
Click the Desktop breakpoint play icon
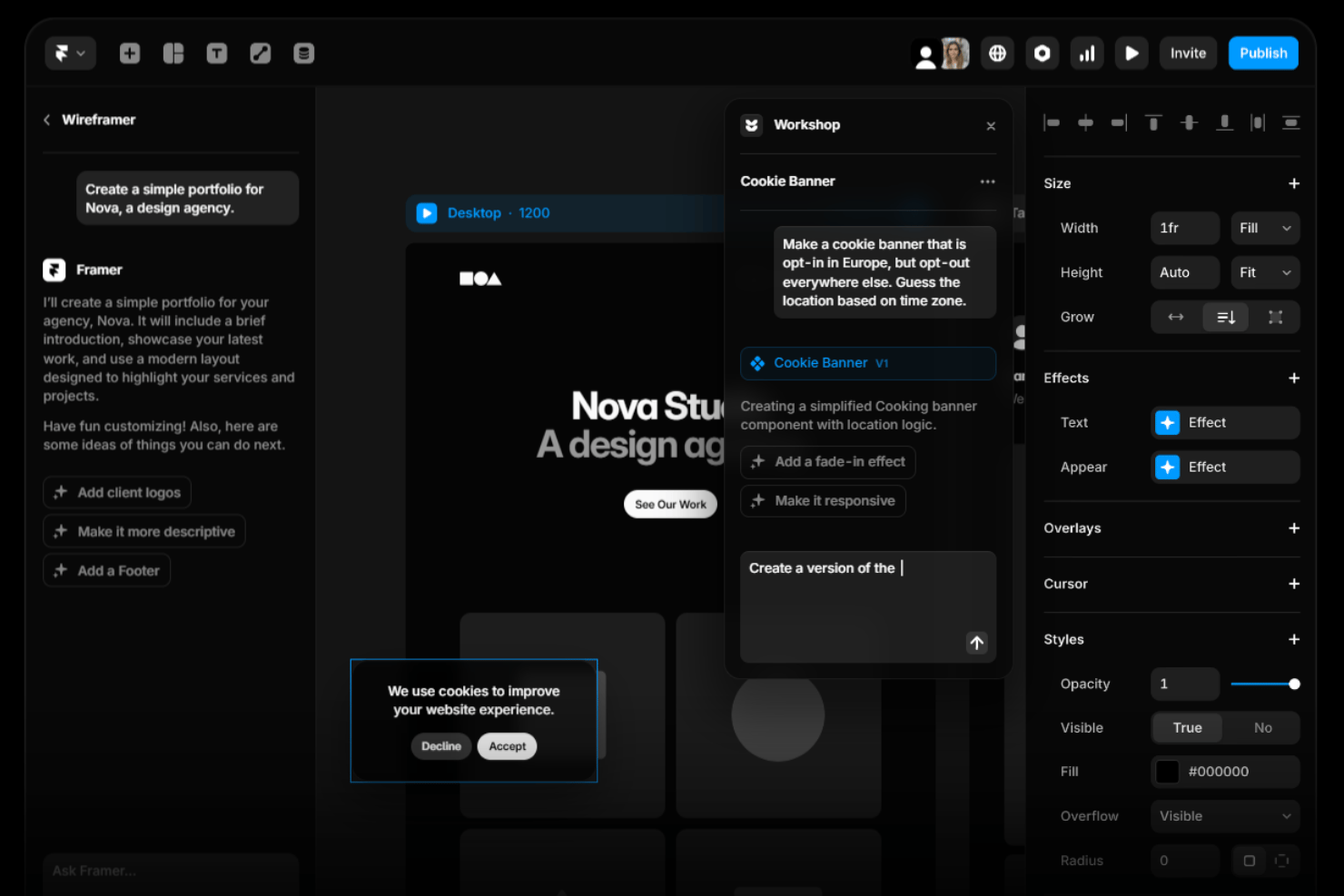click(x=427, y=213)
